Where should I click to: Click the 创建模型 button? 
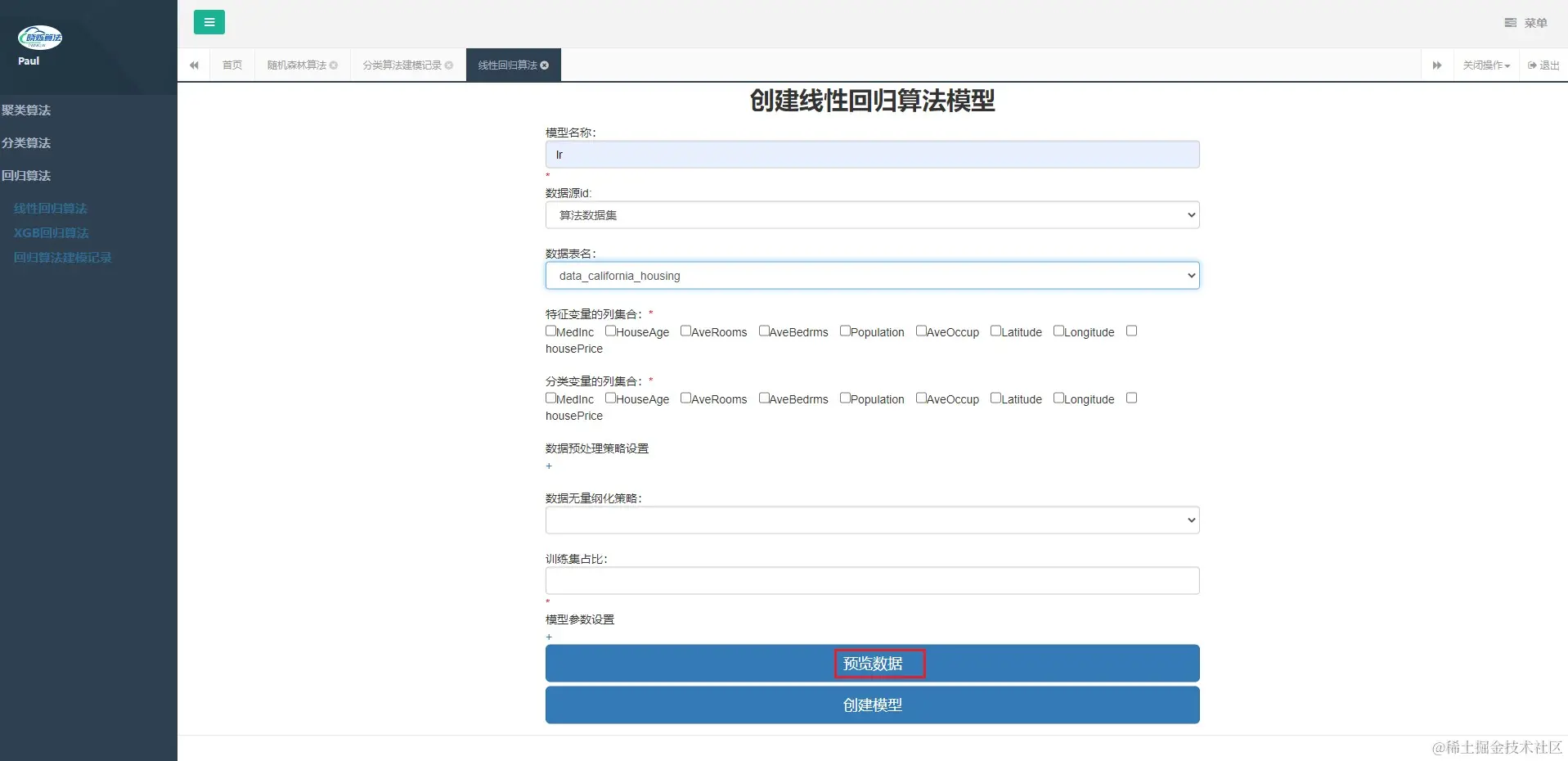(873, 705)
